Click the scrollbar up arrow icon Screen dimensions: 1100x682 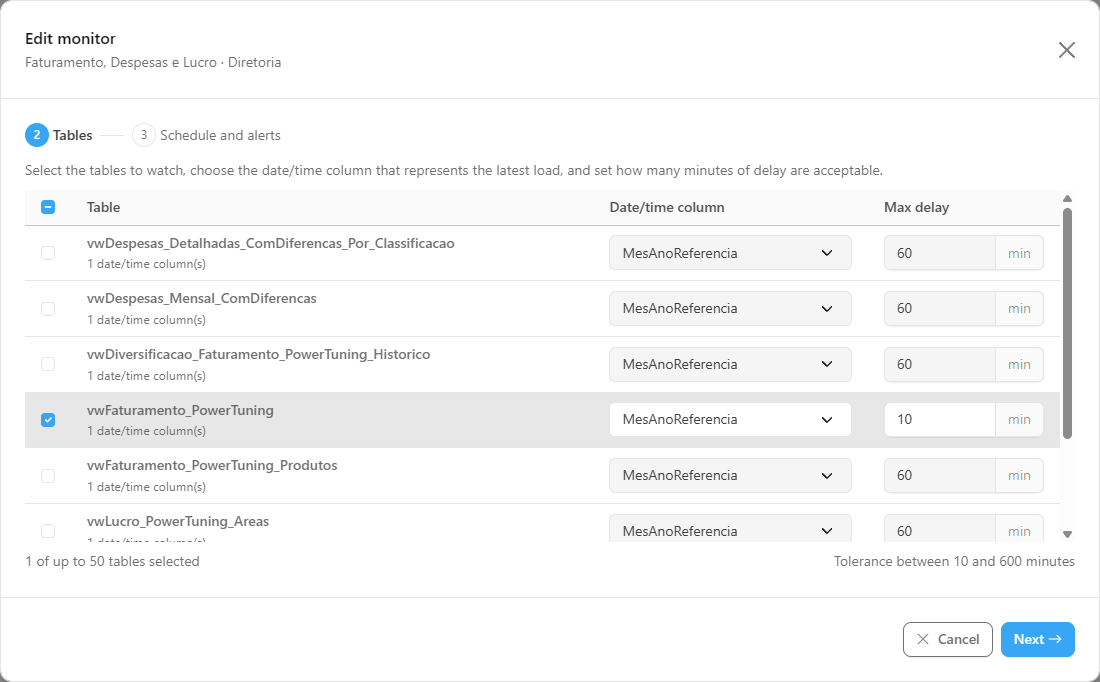1067,199
